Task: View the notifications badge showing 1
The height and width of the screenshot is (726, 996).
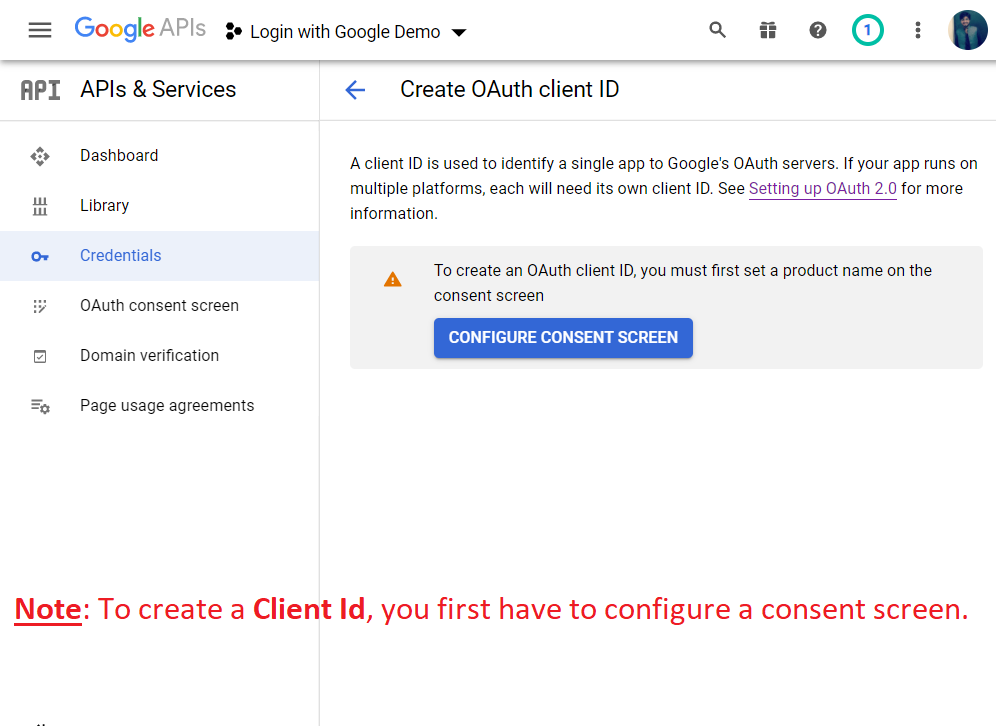Action: (x=867, y=30)
